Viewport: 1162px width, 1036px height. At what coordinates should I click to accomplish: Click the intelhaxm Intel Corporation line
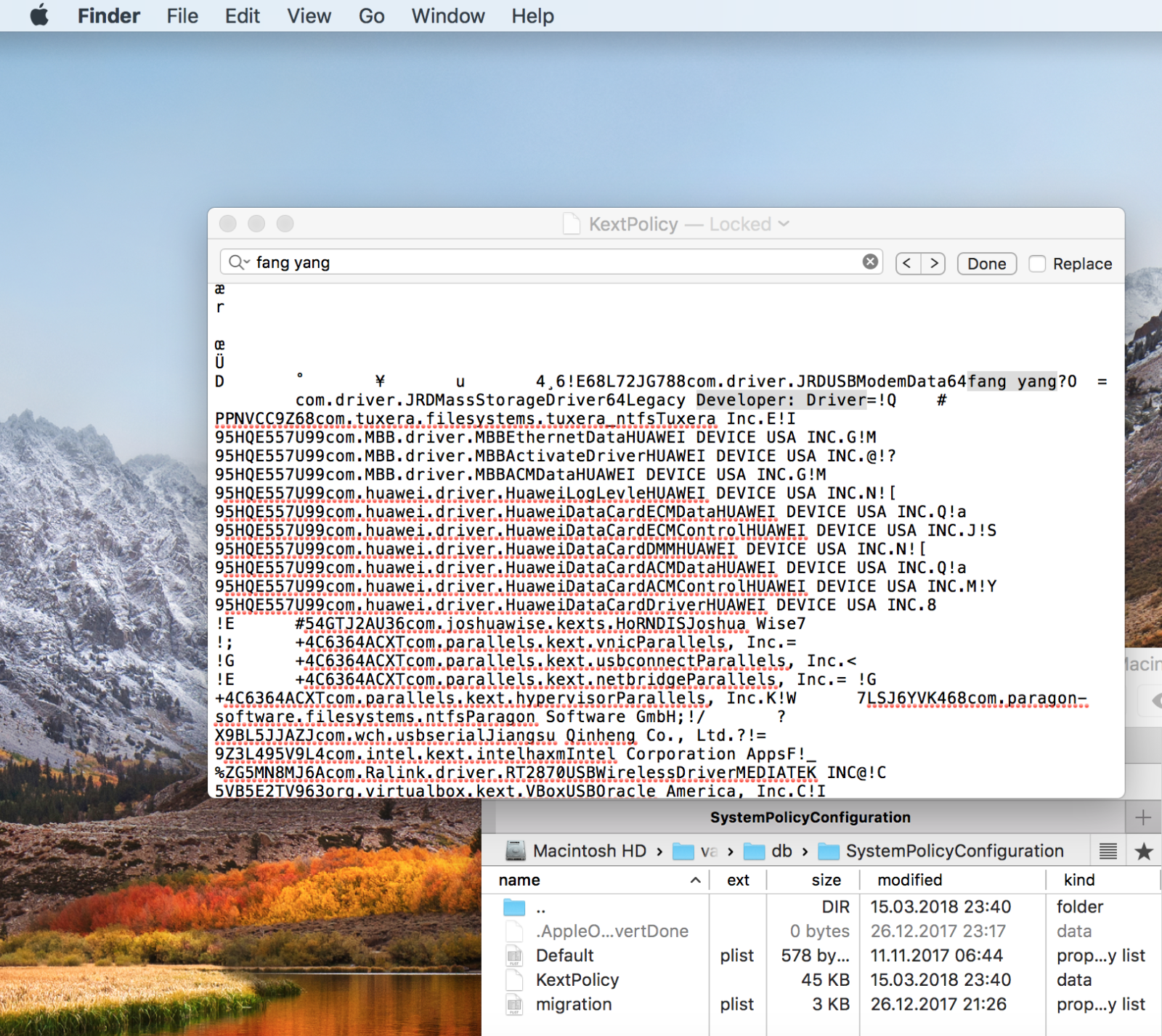[516, 754]
